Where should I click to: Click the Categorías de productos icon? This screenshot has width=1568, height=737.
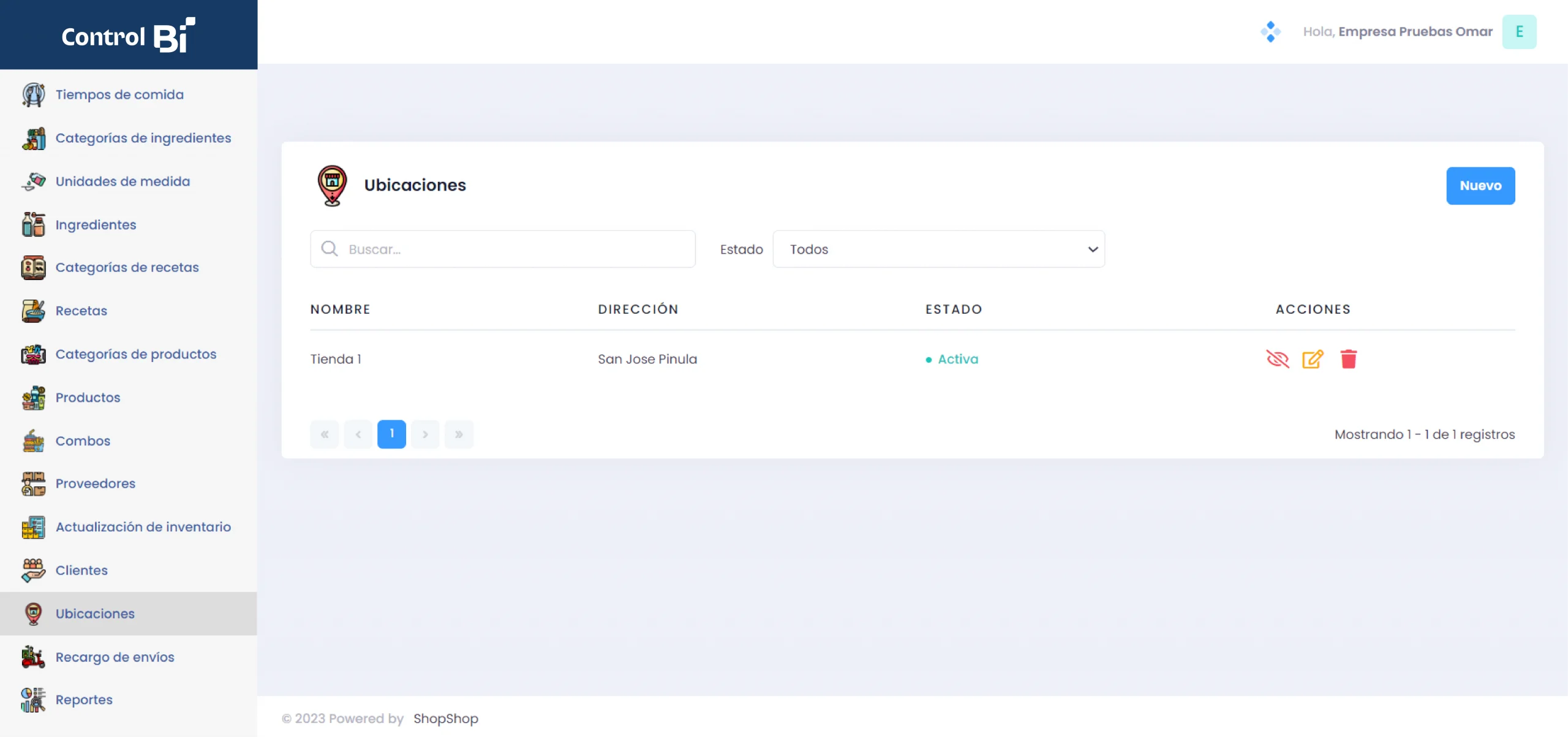click(33, 355)
